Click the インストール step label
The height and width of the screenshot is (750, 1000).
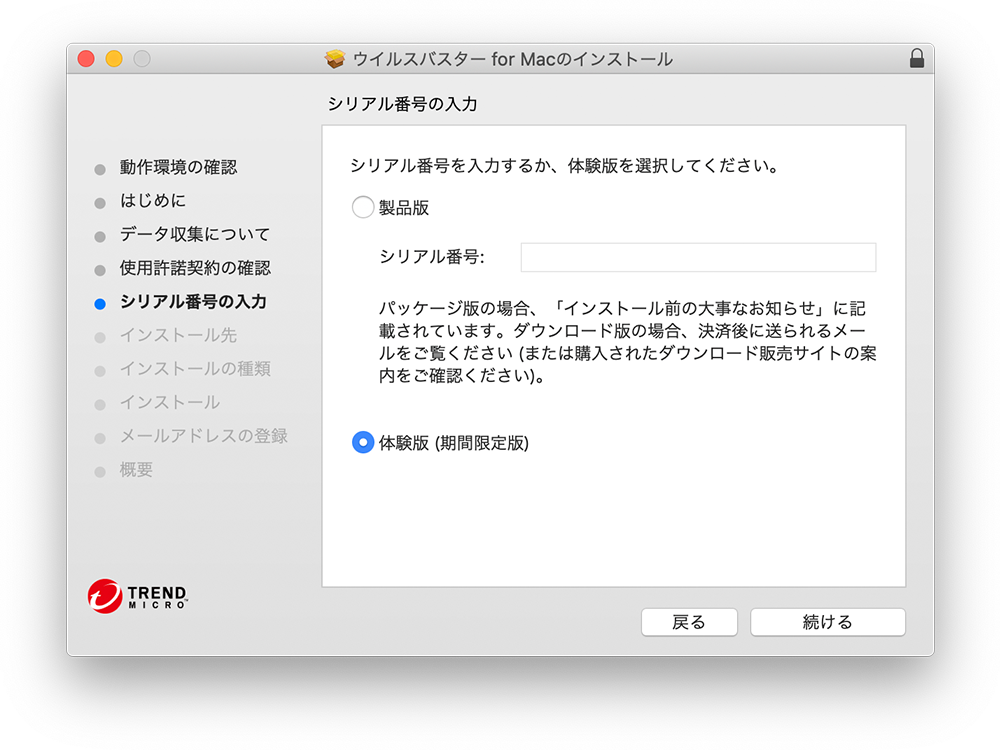[169, 403]
